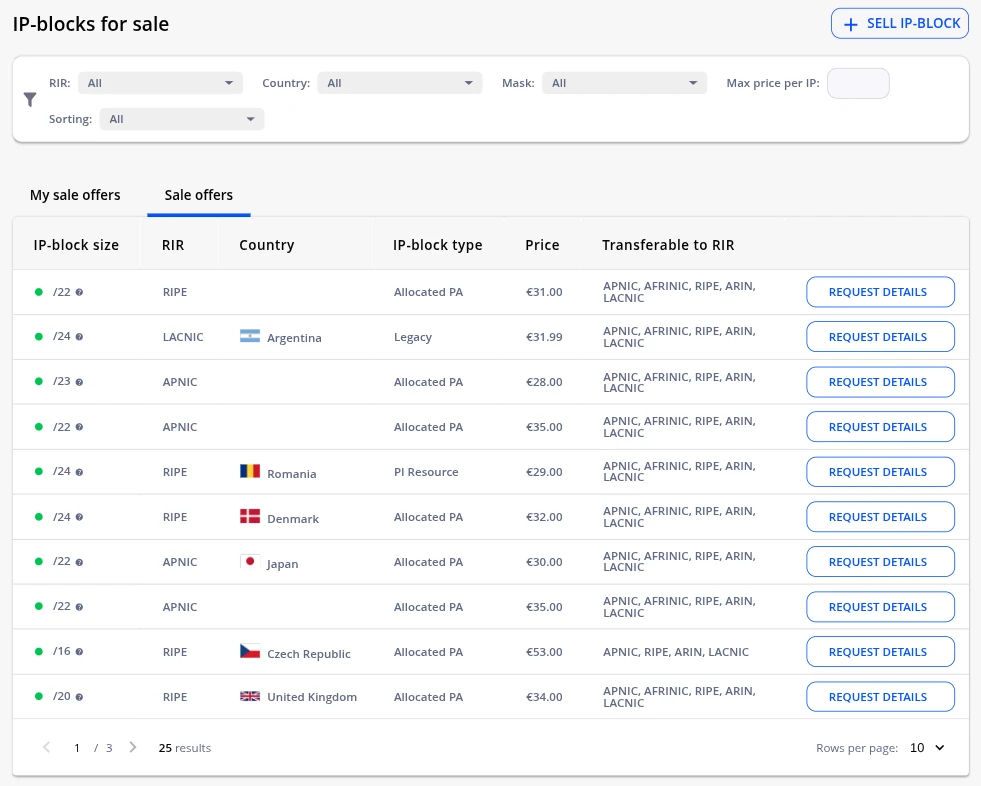Click the SELL IP-BLOCK button
981x786 pixels.
click(899, 23)
